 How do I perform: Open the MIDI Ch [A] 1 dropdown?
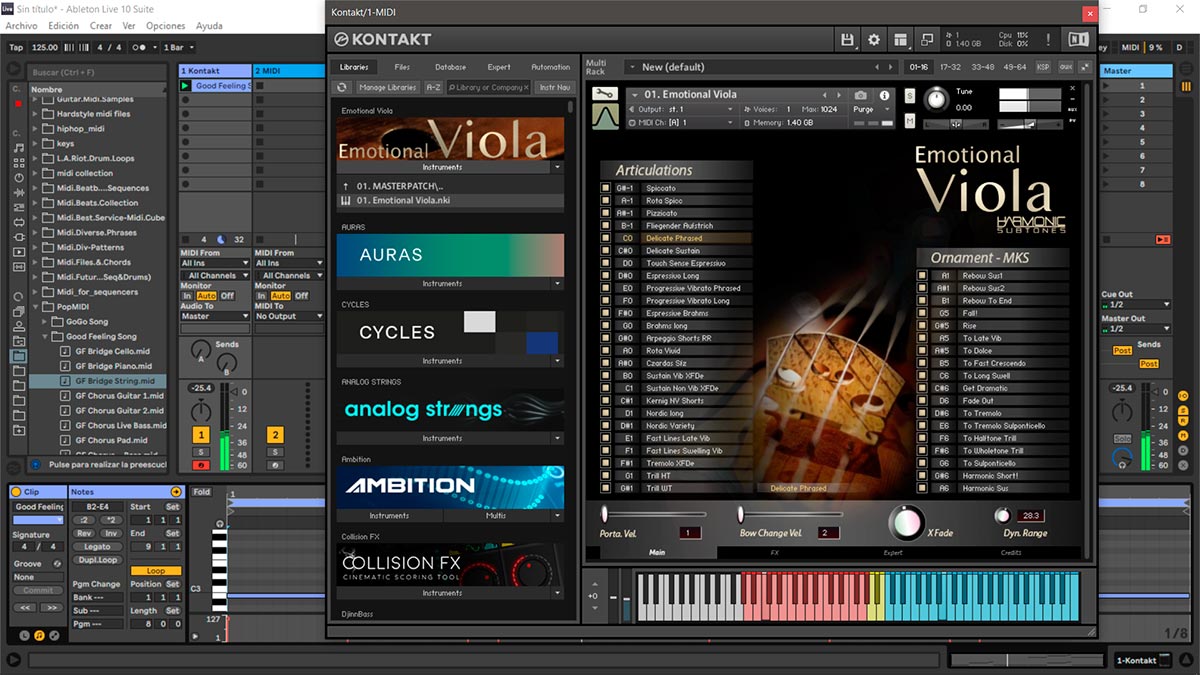tap(683, 122)
